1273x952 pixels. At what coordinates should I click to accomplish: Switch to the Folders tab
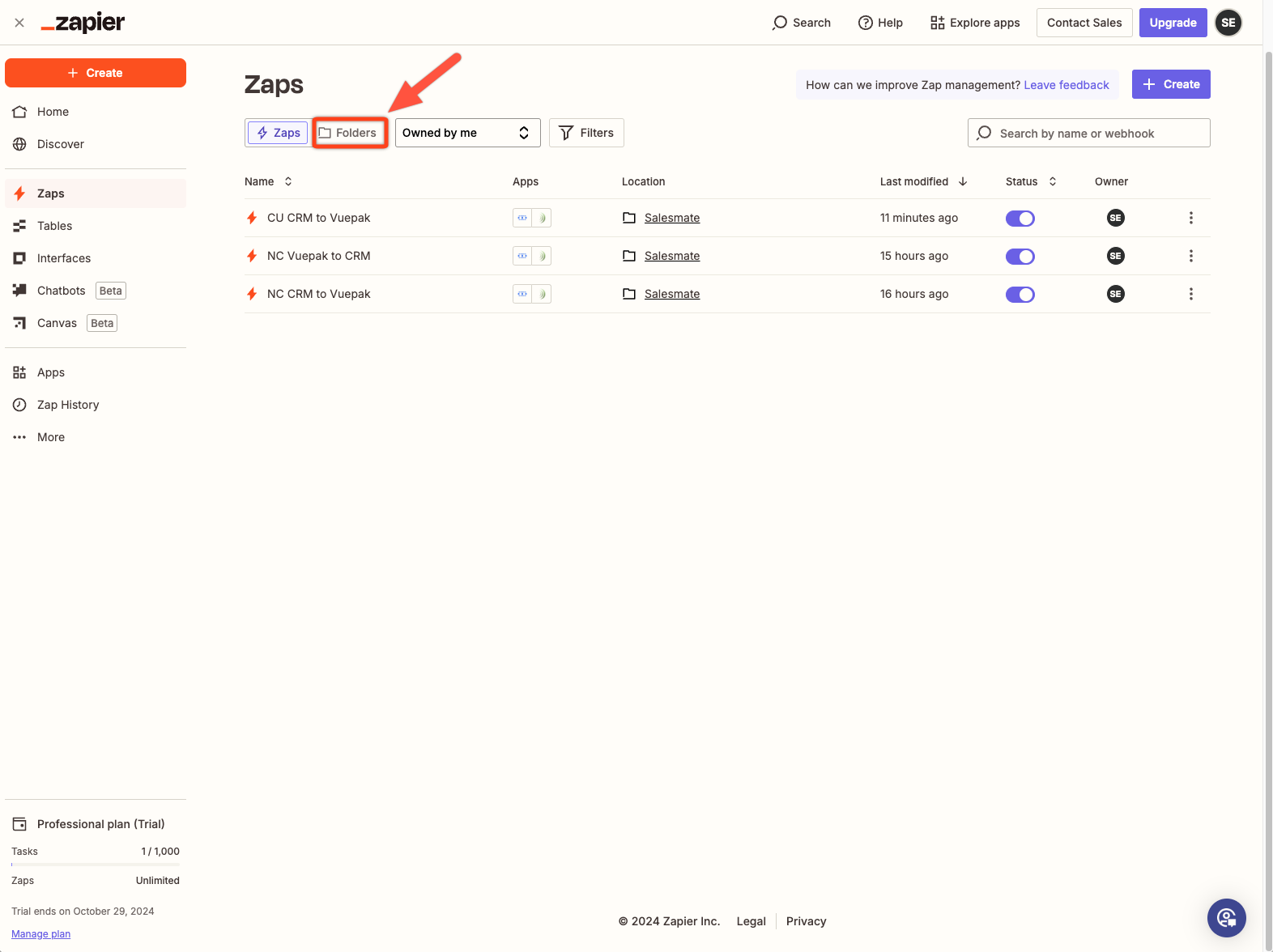(x=348, y=133)
